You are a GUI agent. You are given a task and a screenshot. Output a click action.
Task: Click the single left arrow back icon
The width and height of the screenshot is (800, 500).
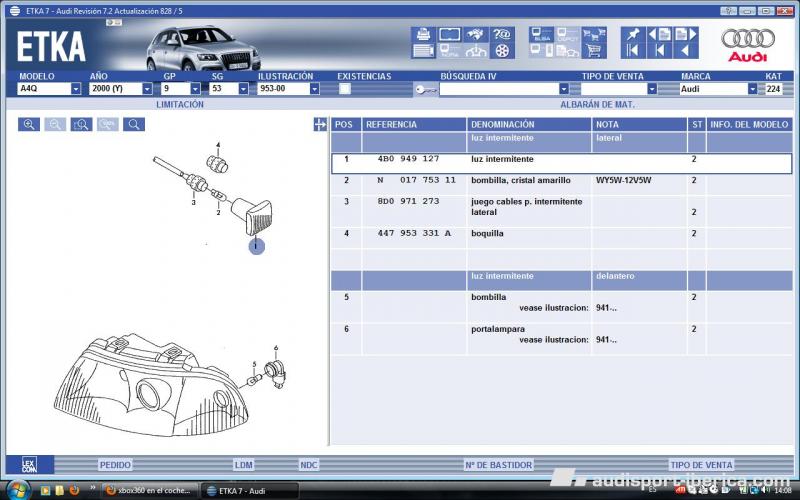point(686,51)
